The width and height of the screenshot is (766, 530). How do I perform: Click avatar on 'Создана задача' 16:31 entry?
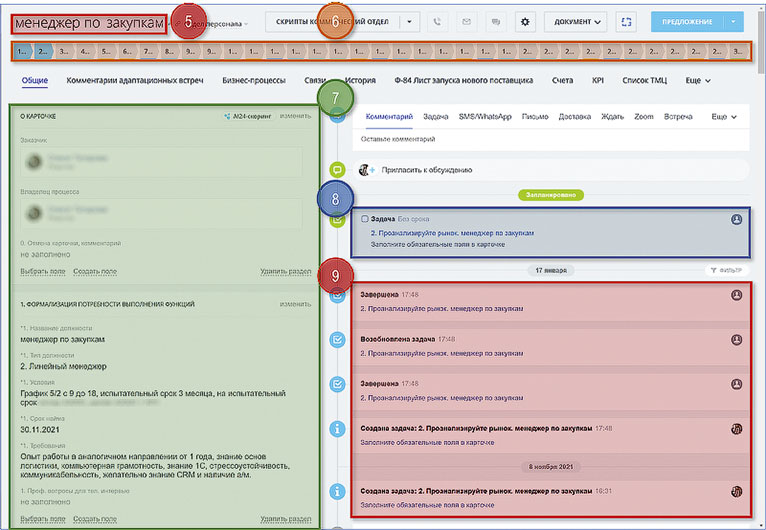click(x=736, y=491)
